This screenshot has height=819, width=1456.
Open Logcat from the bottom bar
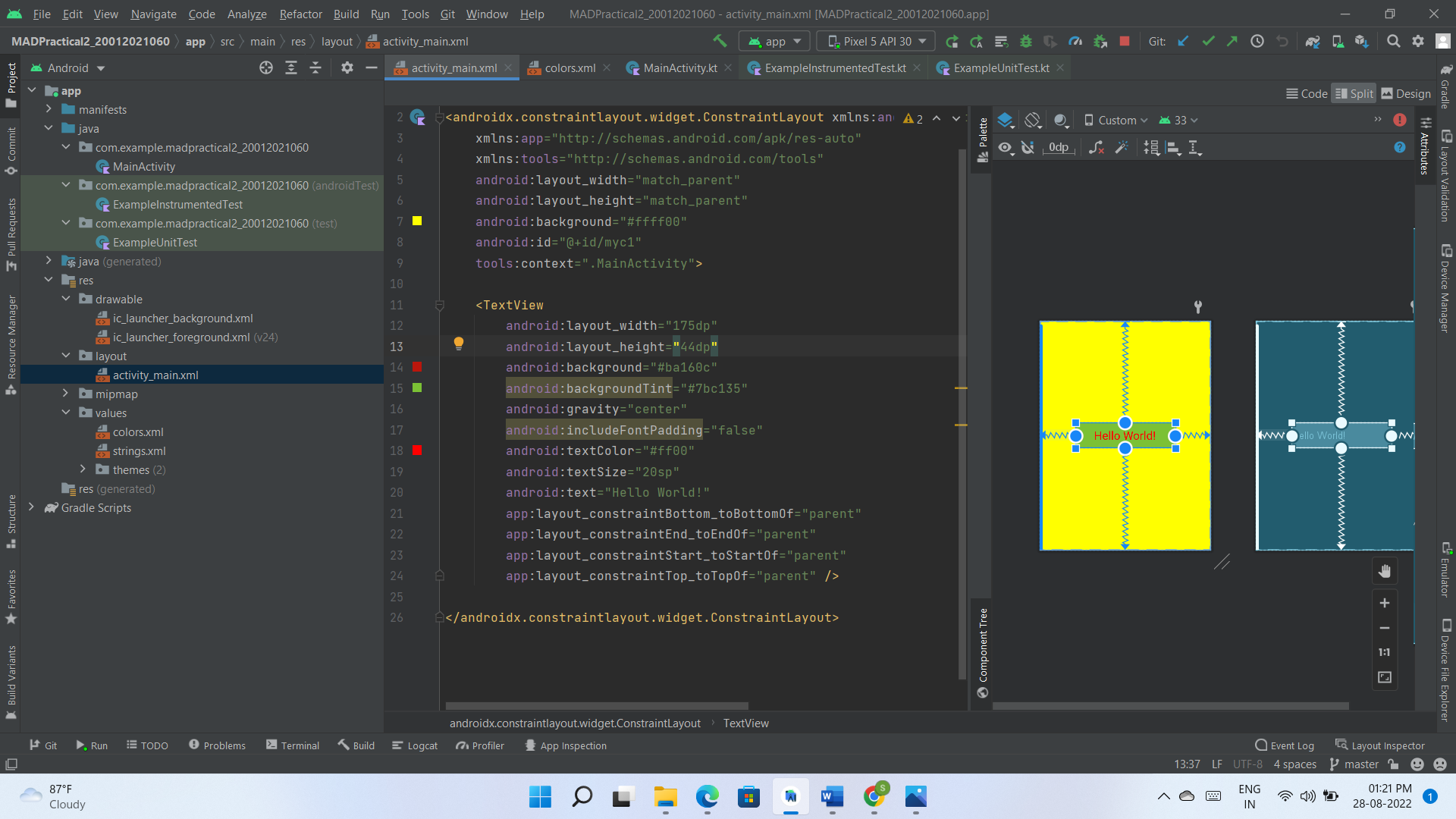tap(414, 745)
